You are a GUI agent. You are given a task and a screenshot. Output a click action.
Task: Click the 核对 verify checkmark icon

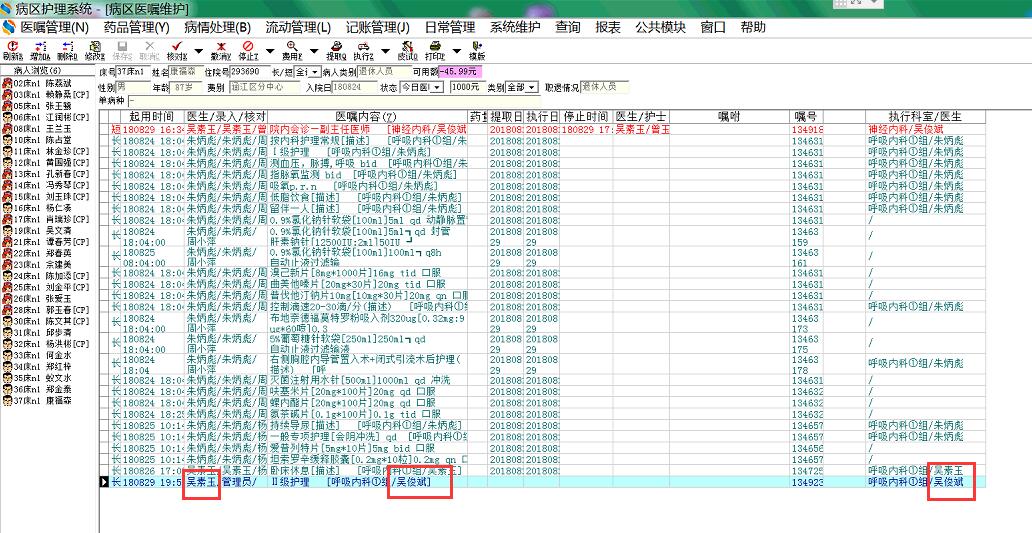point(176,46)
